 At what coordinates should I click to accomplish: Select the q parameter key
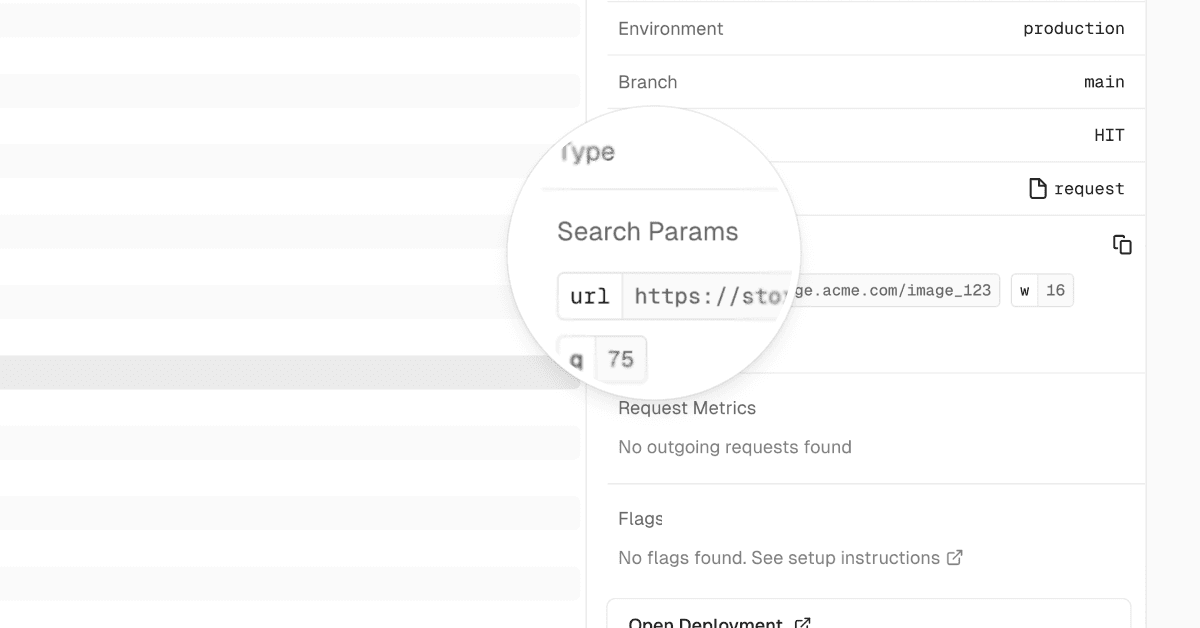(x=576, y=360)
